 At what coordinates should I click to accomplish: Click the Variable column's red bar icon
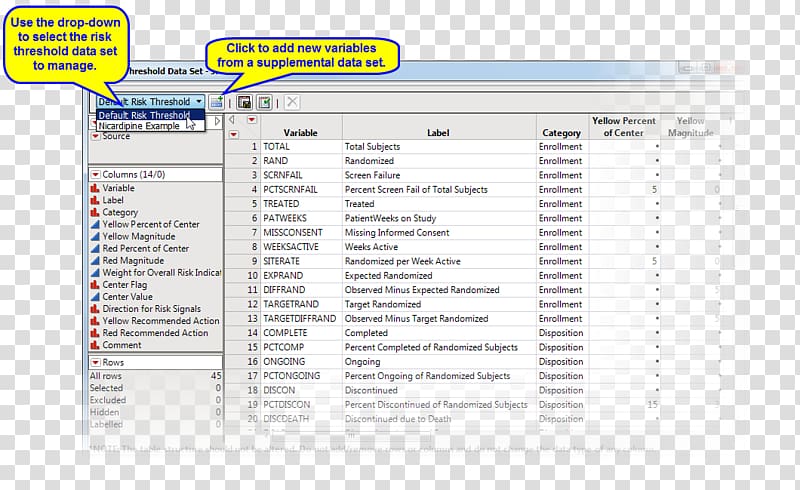(x=95, y=188)
